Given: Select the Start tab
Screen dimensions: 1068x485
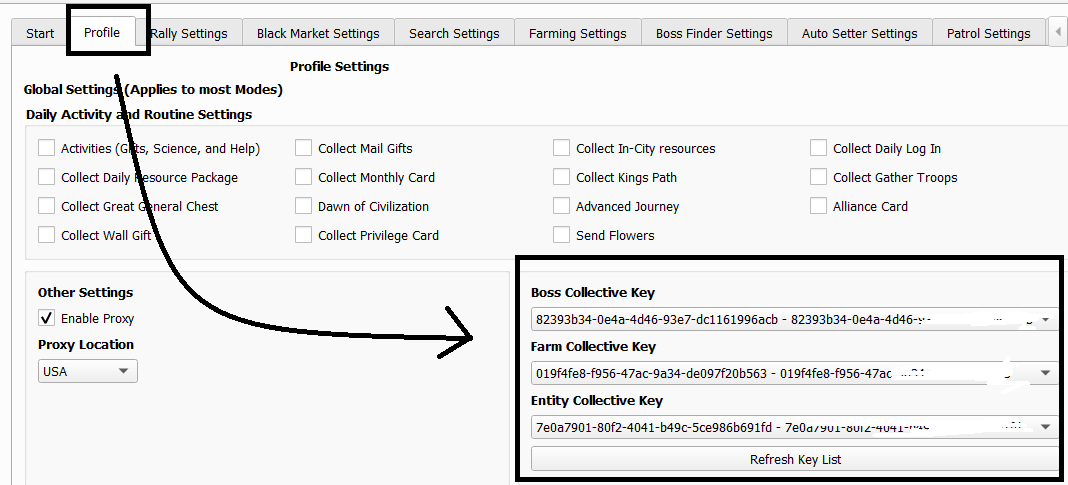Looking at the screenshot, I should point(40,33).
